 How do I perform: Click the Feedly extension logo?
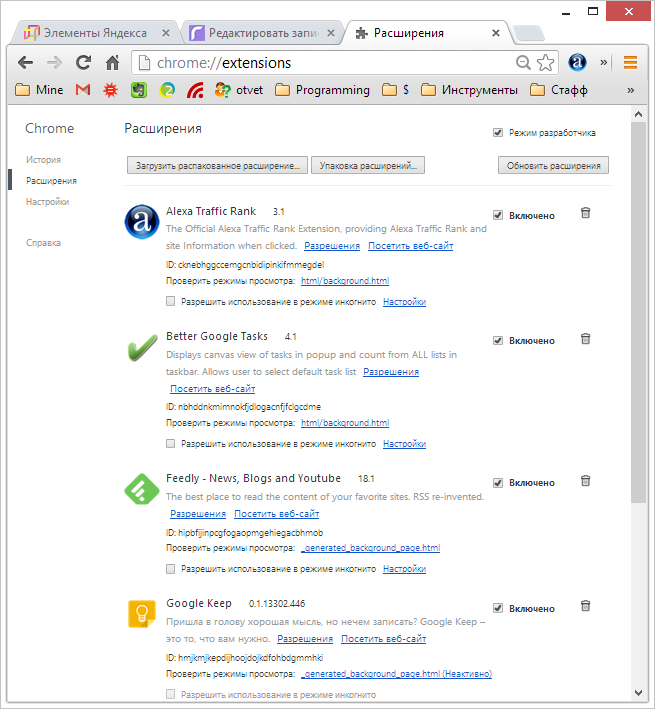click(142, 489)
